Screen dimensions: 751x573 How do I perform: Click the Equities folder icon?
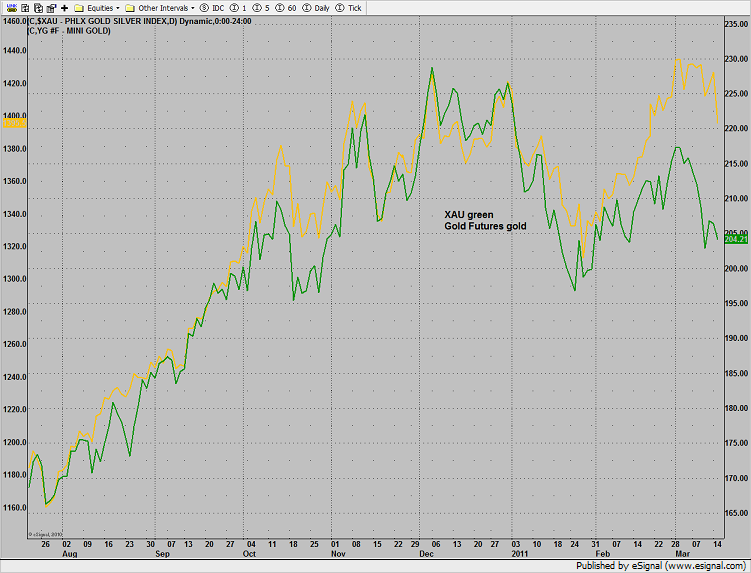click(79, 7)
